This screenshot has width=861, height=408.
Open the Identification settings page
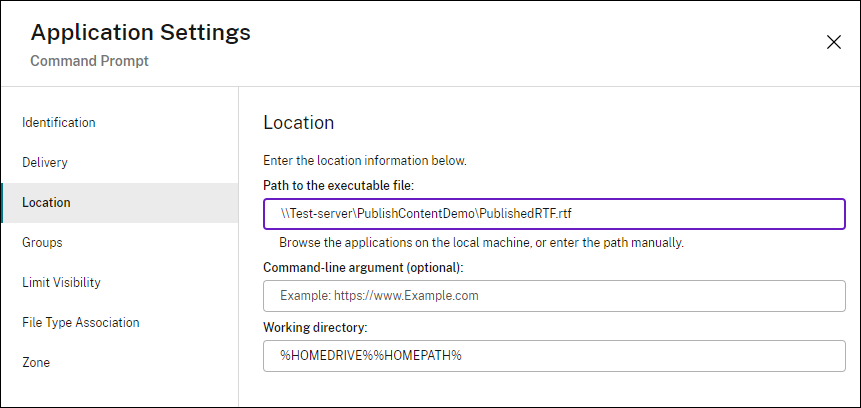[x=59, y=123]
